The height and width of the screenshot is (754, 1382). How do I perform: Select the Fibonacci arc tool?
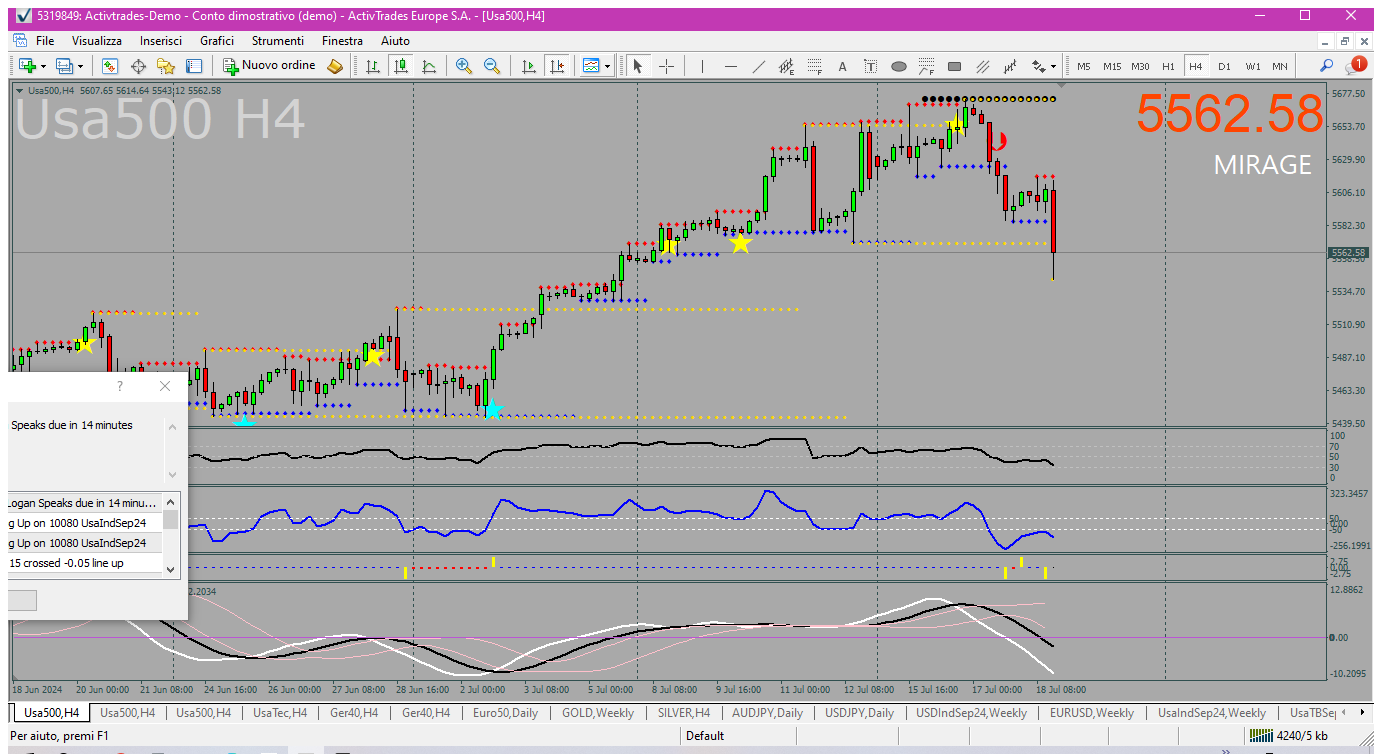pyautogui.click(x=926, y=66)
